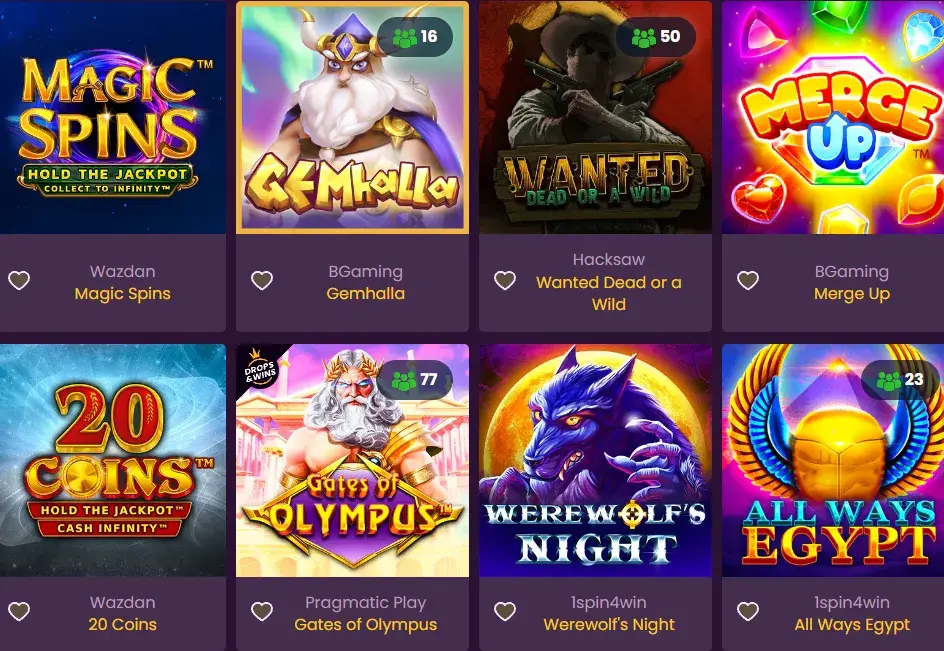
Task: Tap the heart icon for Werewolf's Night
Action: pos(505,611)
